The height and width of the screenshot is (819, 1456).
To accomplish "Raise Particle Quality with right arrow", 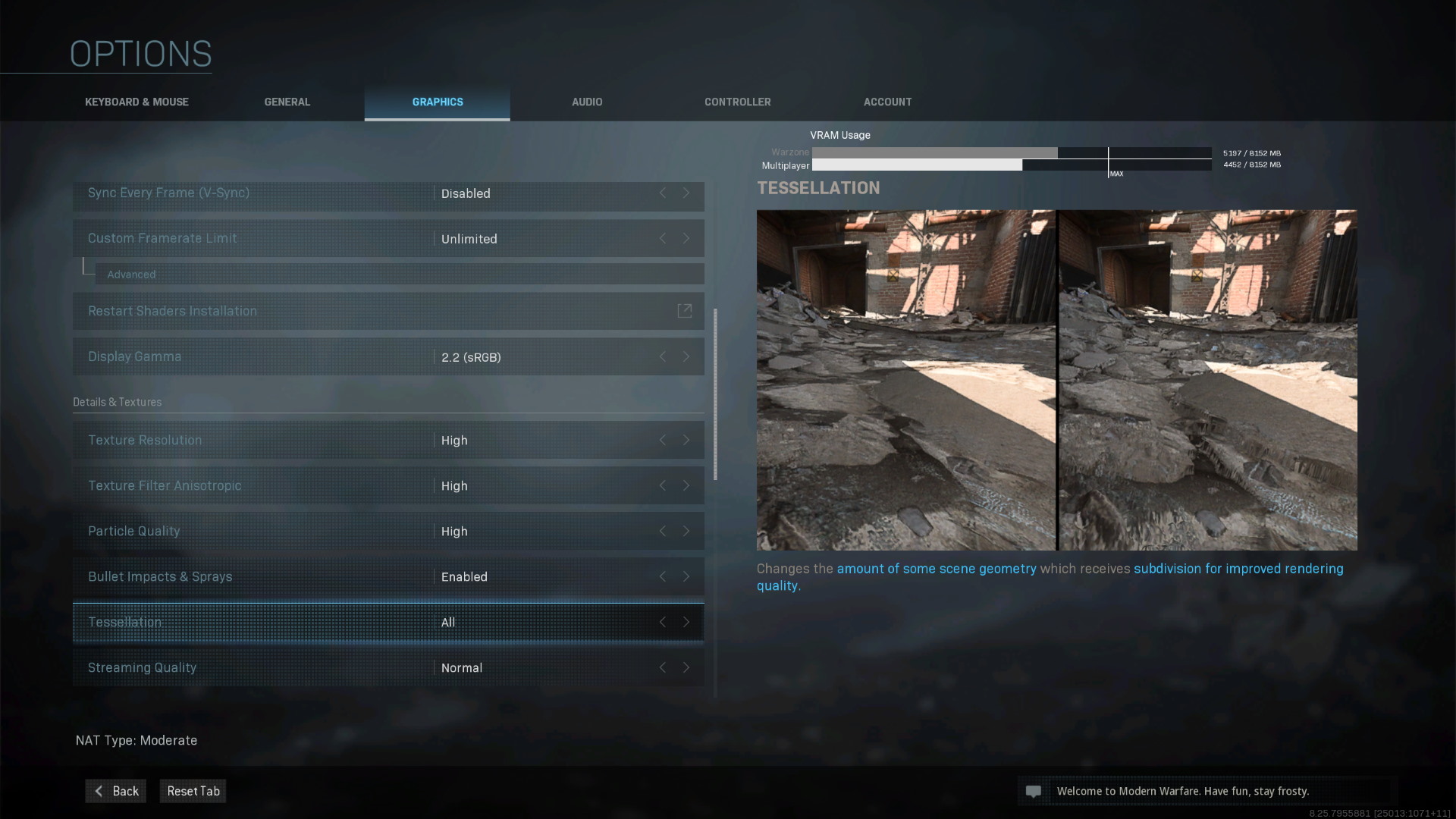I will pyautogui.click(x=686, y=531).
